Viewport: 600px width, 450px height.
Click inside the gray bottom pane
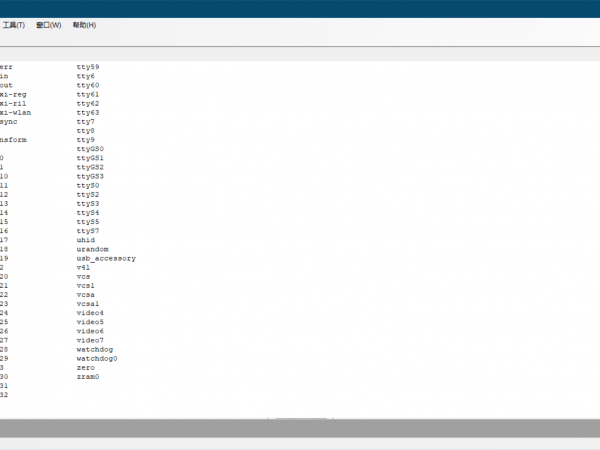[300, 429]
